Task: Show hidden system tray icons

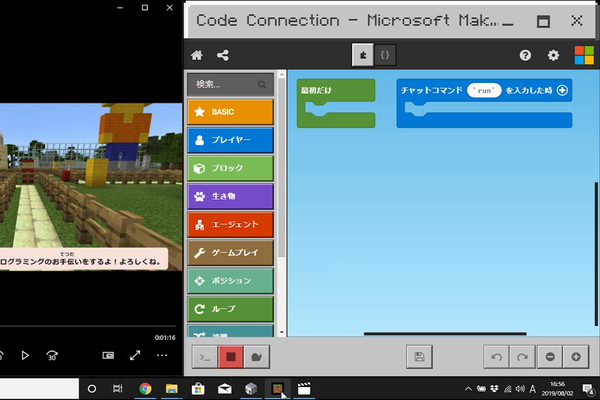Action: [x=468, y=389]
